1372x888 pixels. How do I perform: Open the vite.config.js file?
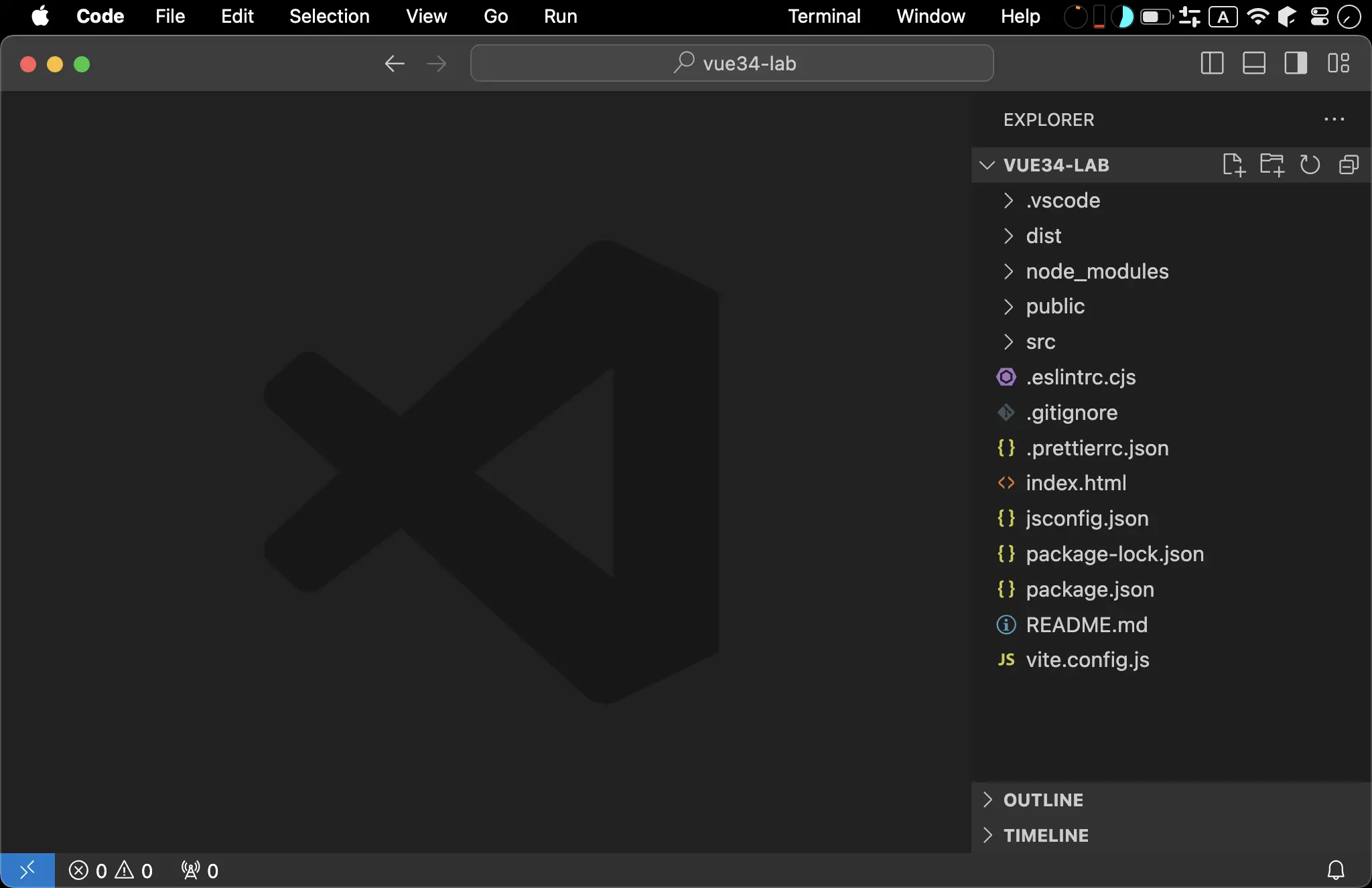(x=1171, y=660)
